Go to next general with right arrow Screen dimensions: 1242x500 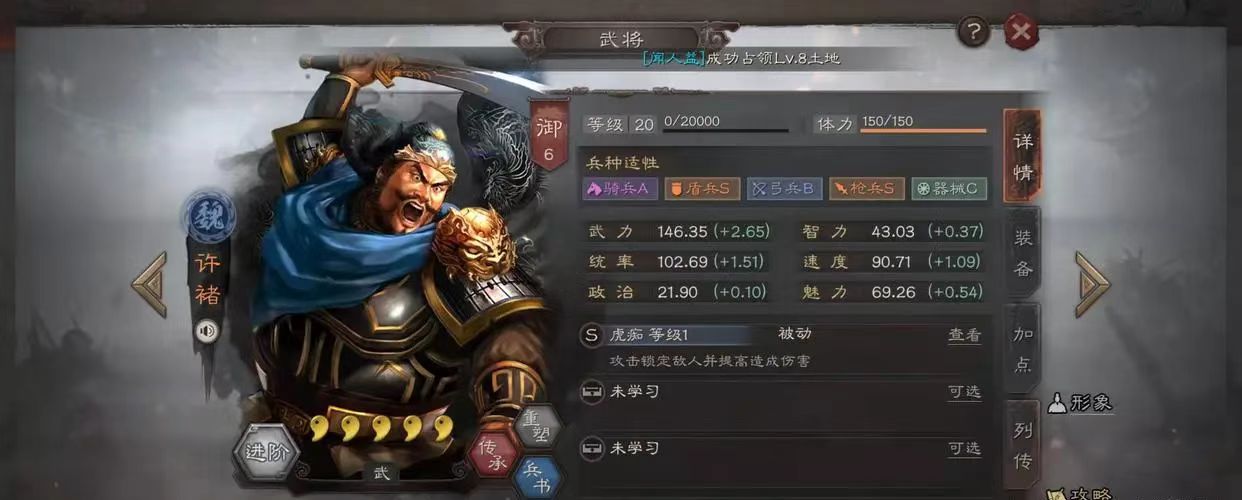(1092, 284)
